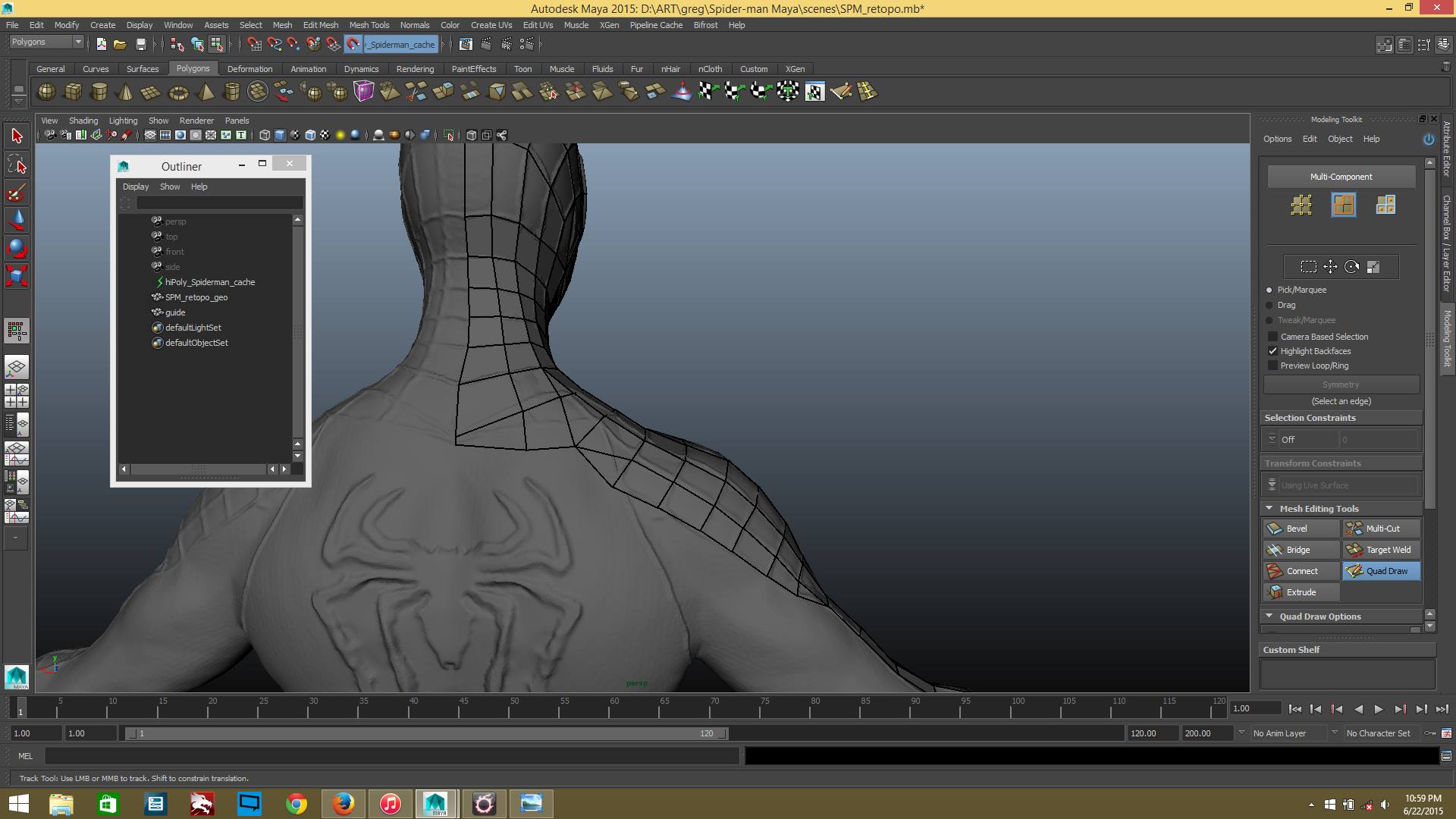
Task: Create a polygon sphere from shelf
Action: point(46,92)
